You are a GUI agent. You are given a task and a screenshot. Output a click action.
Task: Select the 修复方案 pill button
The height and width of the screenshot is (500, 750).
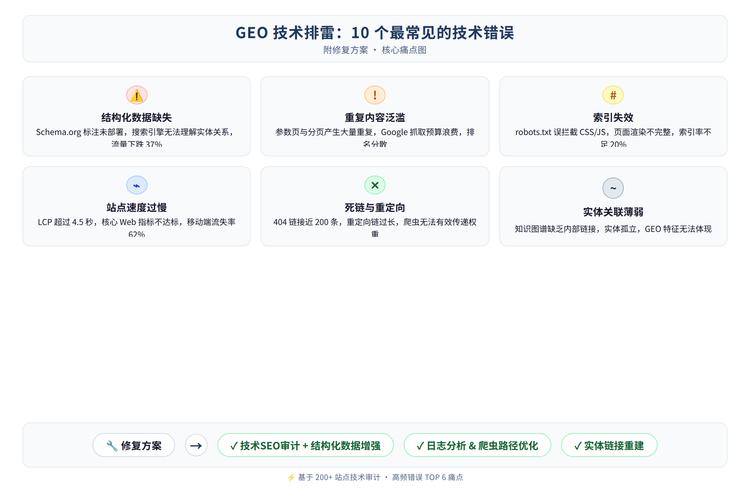(133, 445)
